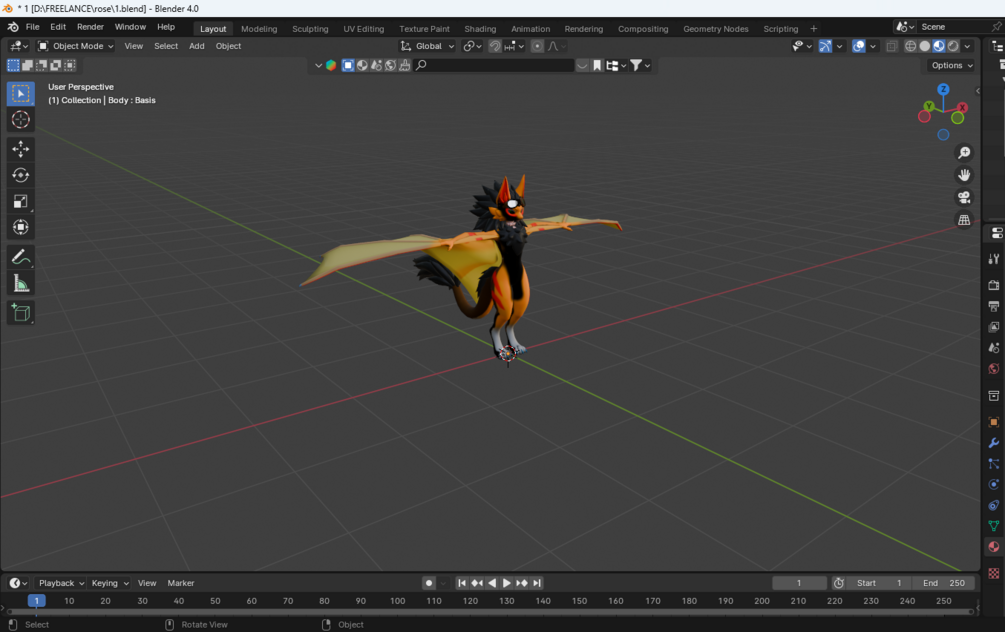The image size is (1005, 632).
Task: Open the Keying dropdown
Action: tap(110, 583)
